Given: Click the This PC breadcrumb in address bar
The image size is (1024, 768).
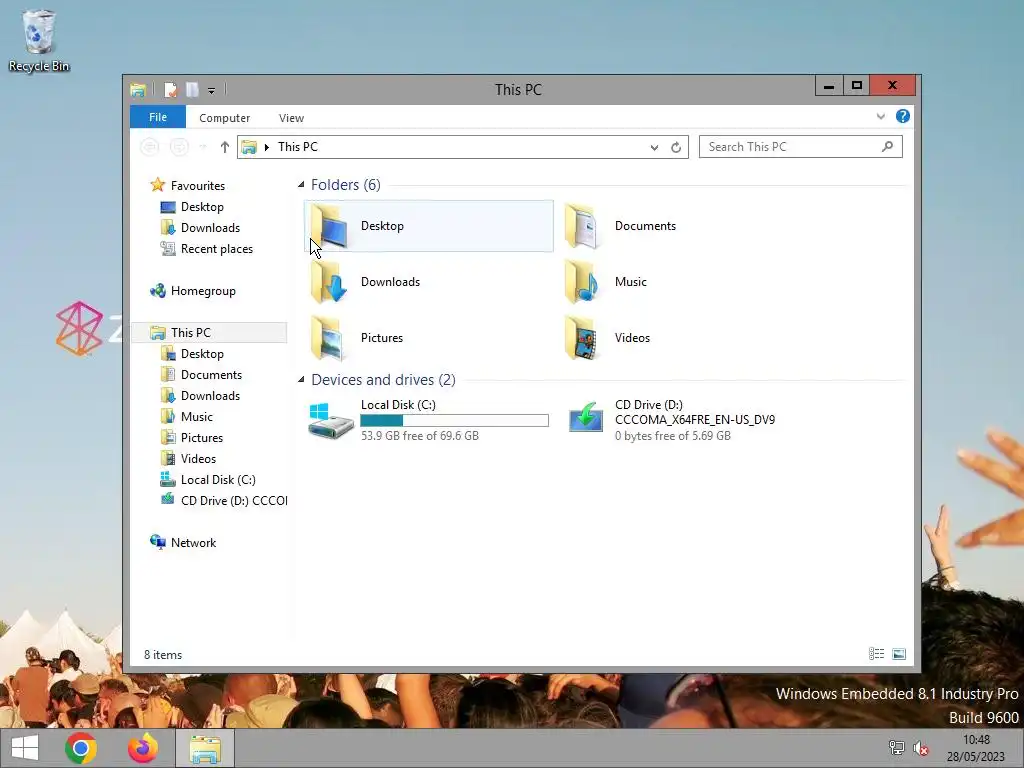Looking at the screenshot, I should click(x=298, y=147).
